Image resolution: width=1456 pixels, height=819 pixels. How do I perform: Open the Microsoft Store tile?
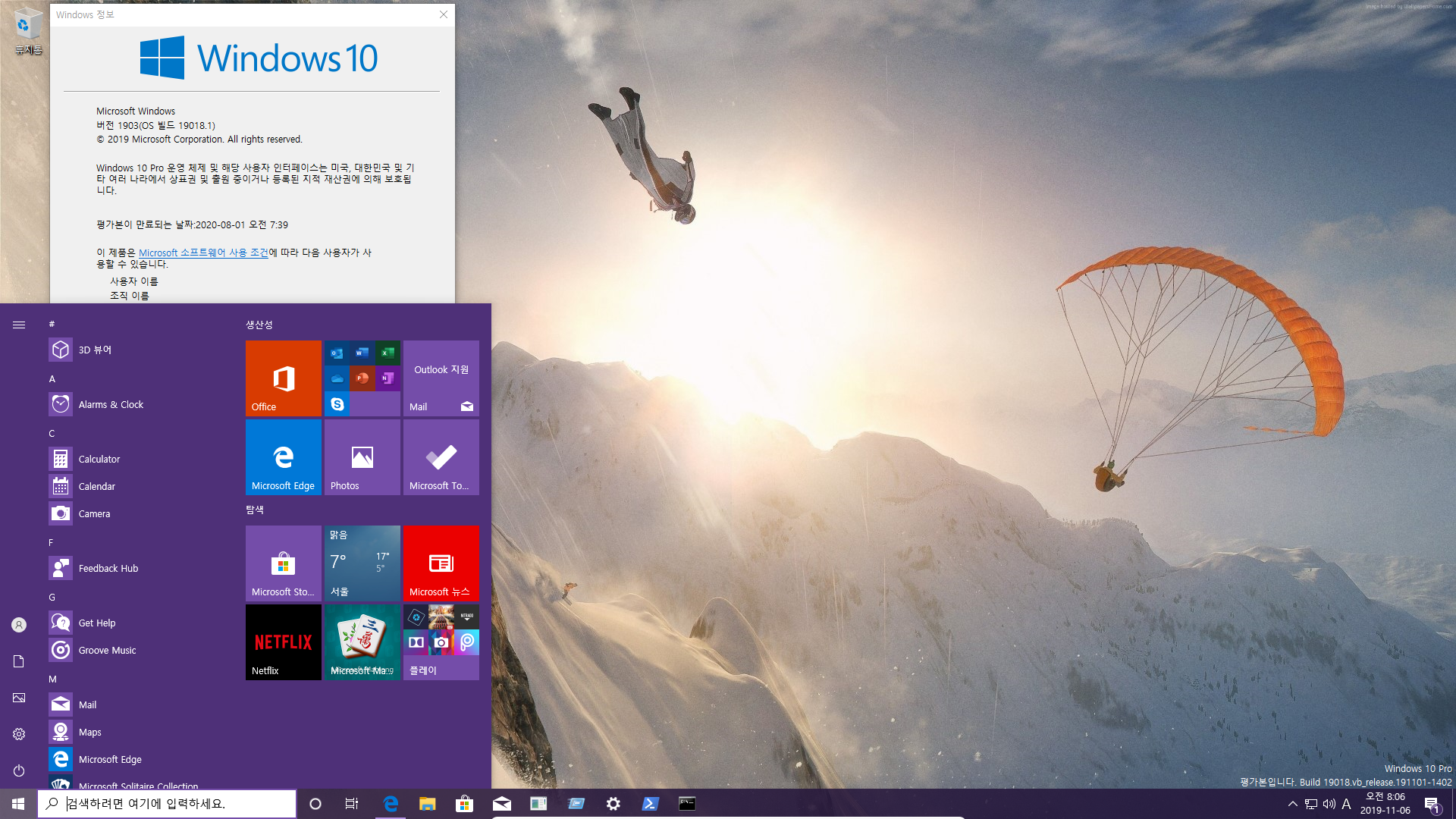pos(283,563)
